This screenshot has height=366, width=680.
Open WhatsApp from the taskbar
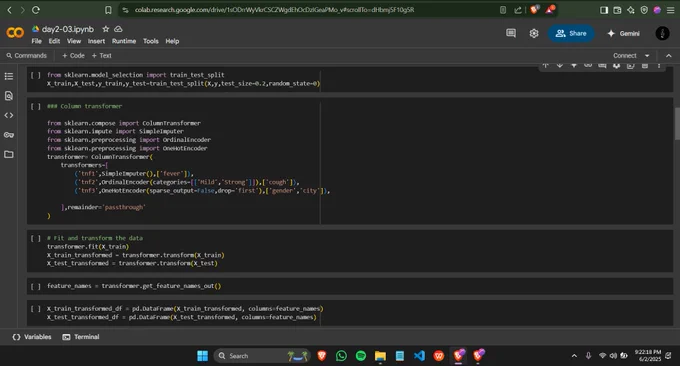tap(341, 356)
